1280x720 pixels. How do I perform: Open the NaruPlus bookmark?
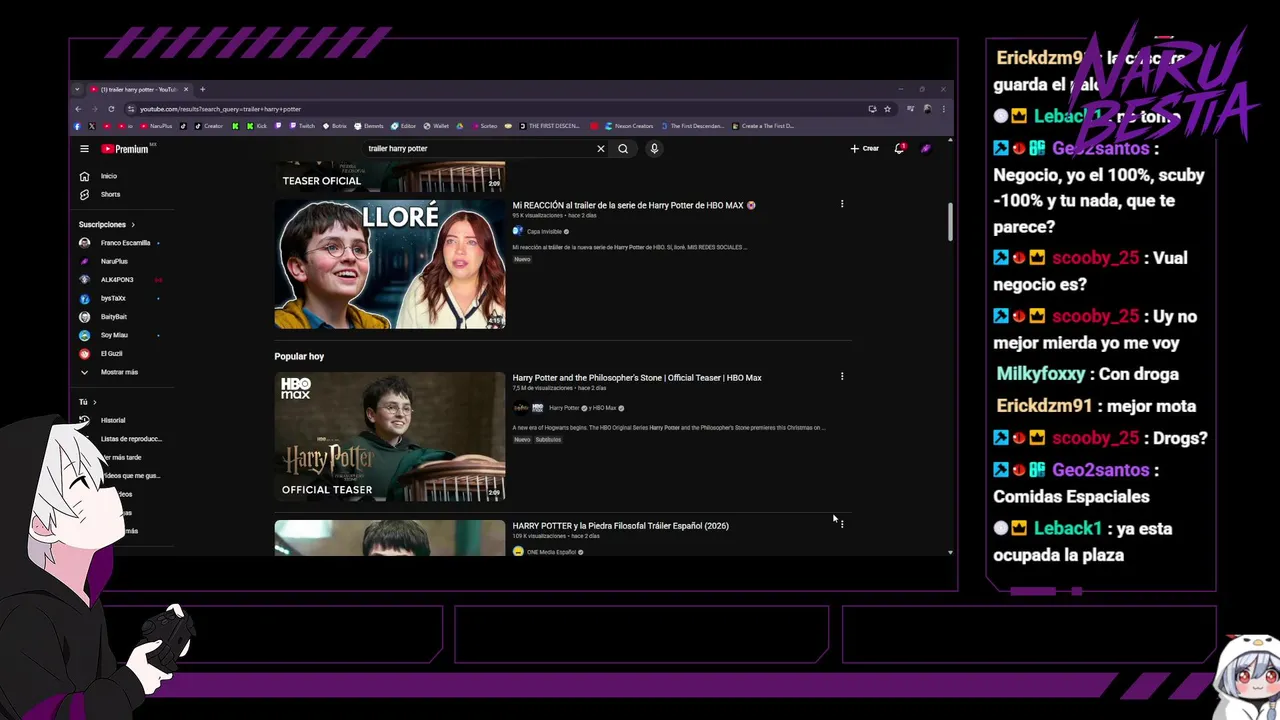[156, 126]
